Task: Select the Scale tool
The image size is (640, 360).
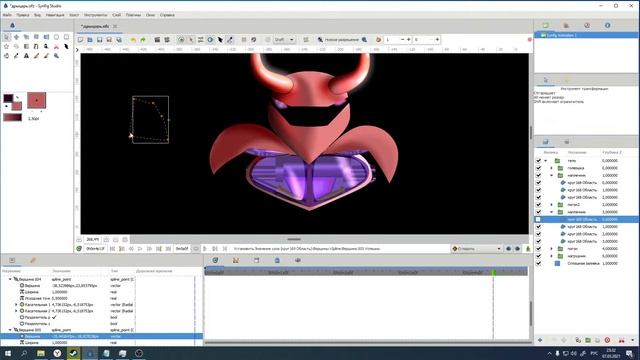Action: coord(26,37)
